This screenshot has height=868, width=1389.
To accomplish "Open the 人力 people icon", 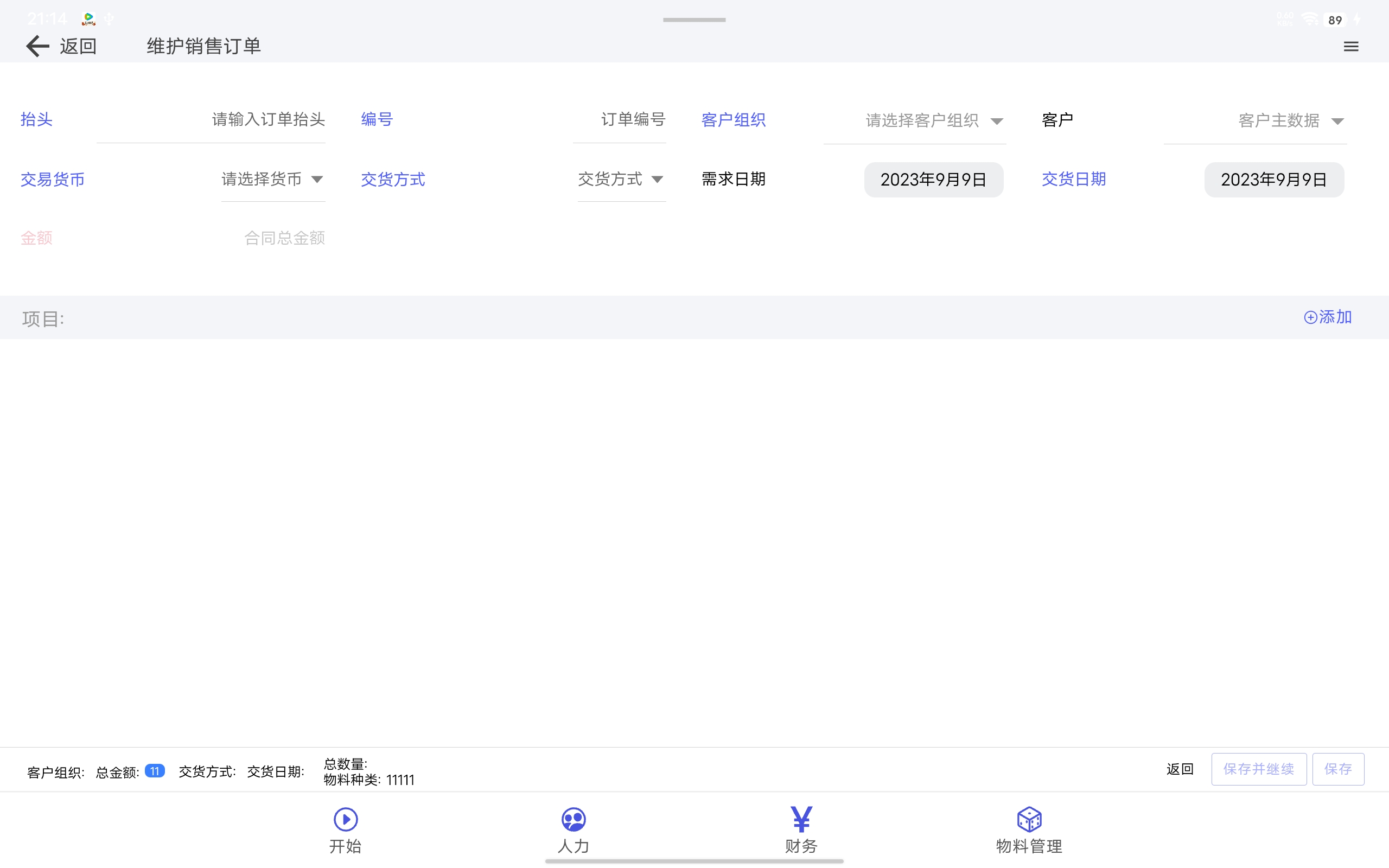I will (573, 819).
